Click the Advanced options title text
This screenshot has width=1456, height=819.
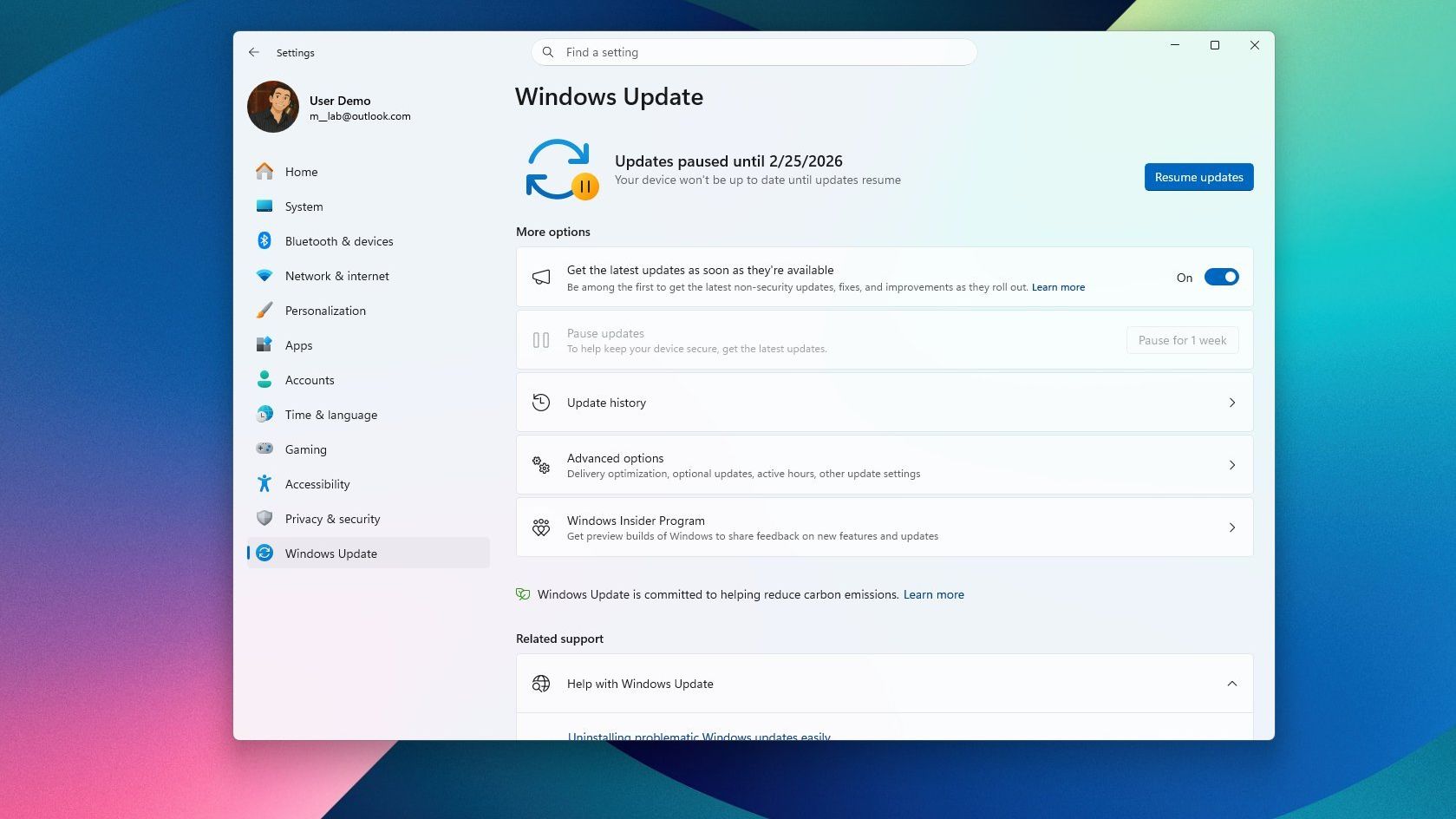pos(615,458)
